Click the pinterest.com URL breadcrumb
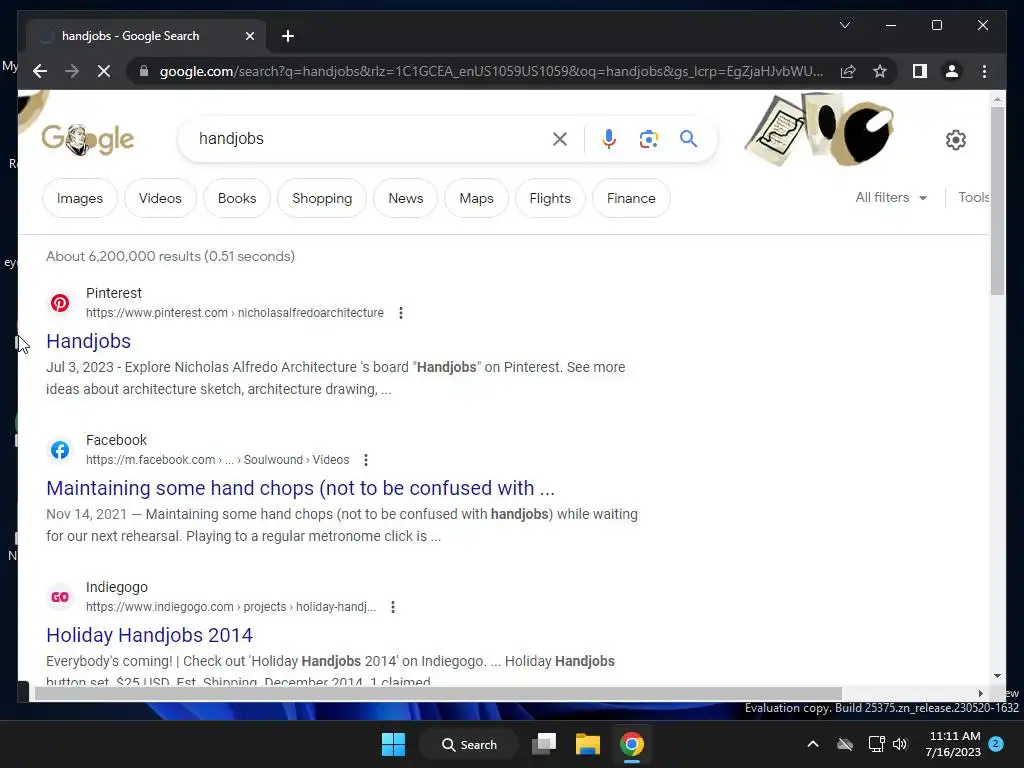Image resolution: width=1024 pixels, height=768 pixels. click(x=234, y=313)
